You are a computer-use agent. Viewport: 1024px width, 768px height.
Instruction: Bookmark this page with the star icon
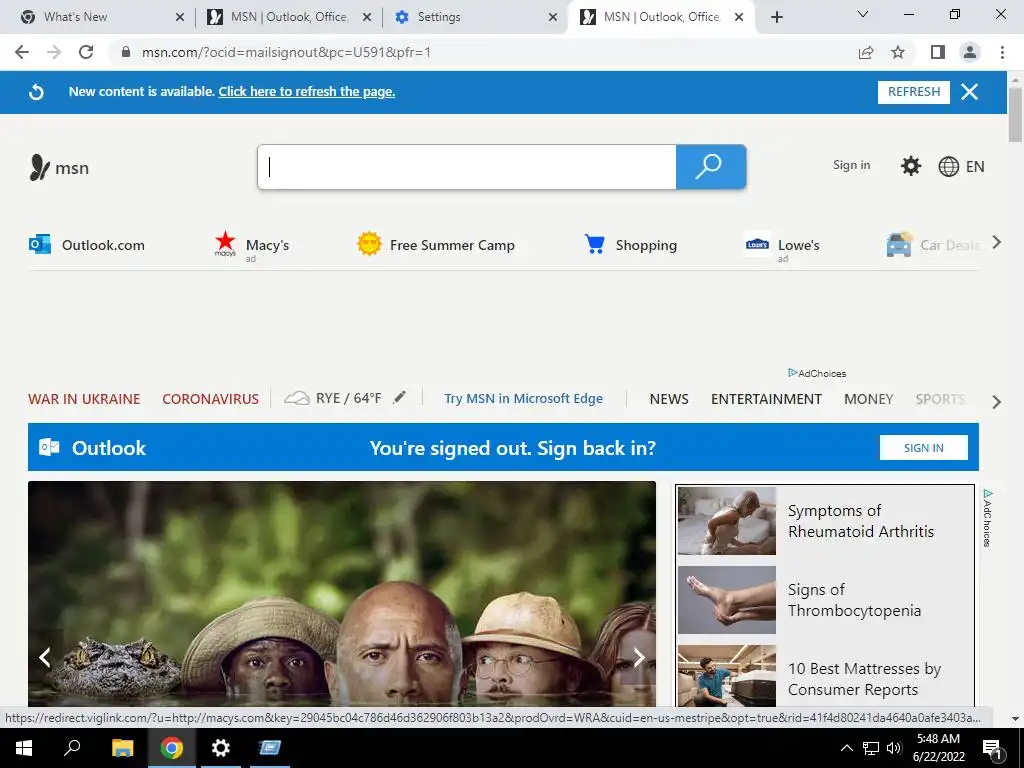pos(898,52)
